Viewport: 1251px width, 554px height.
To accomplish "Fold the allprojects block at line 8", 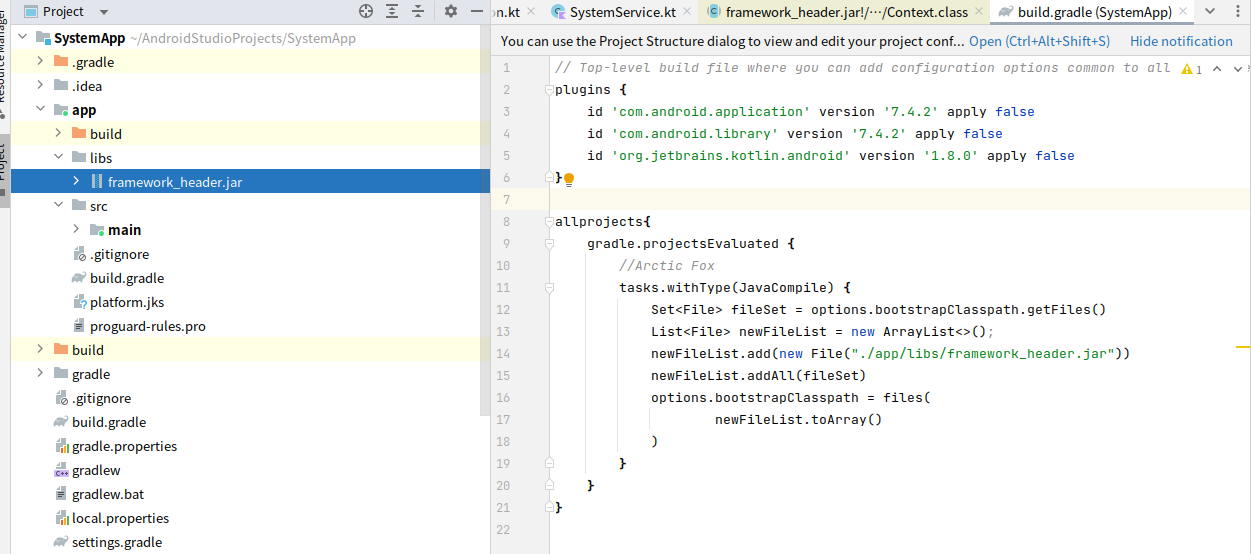I will click(x=548, y=222).
